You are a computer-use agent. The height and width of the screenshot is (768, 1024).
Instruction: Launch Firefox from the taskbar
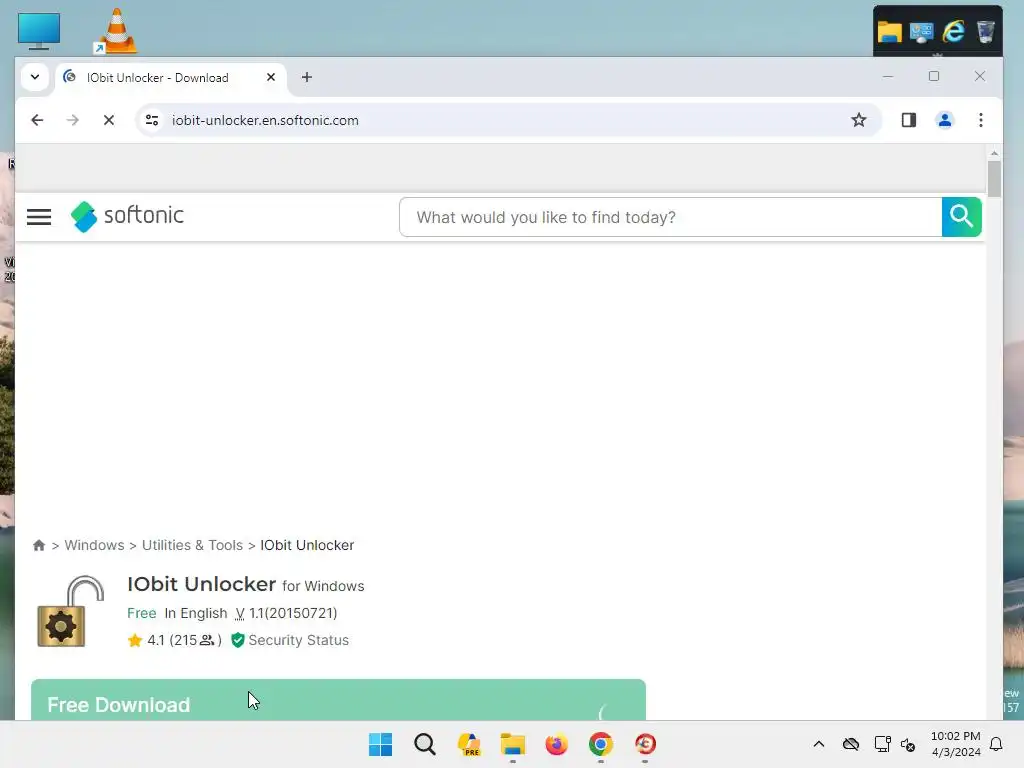[556, 744]
